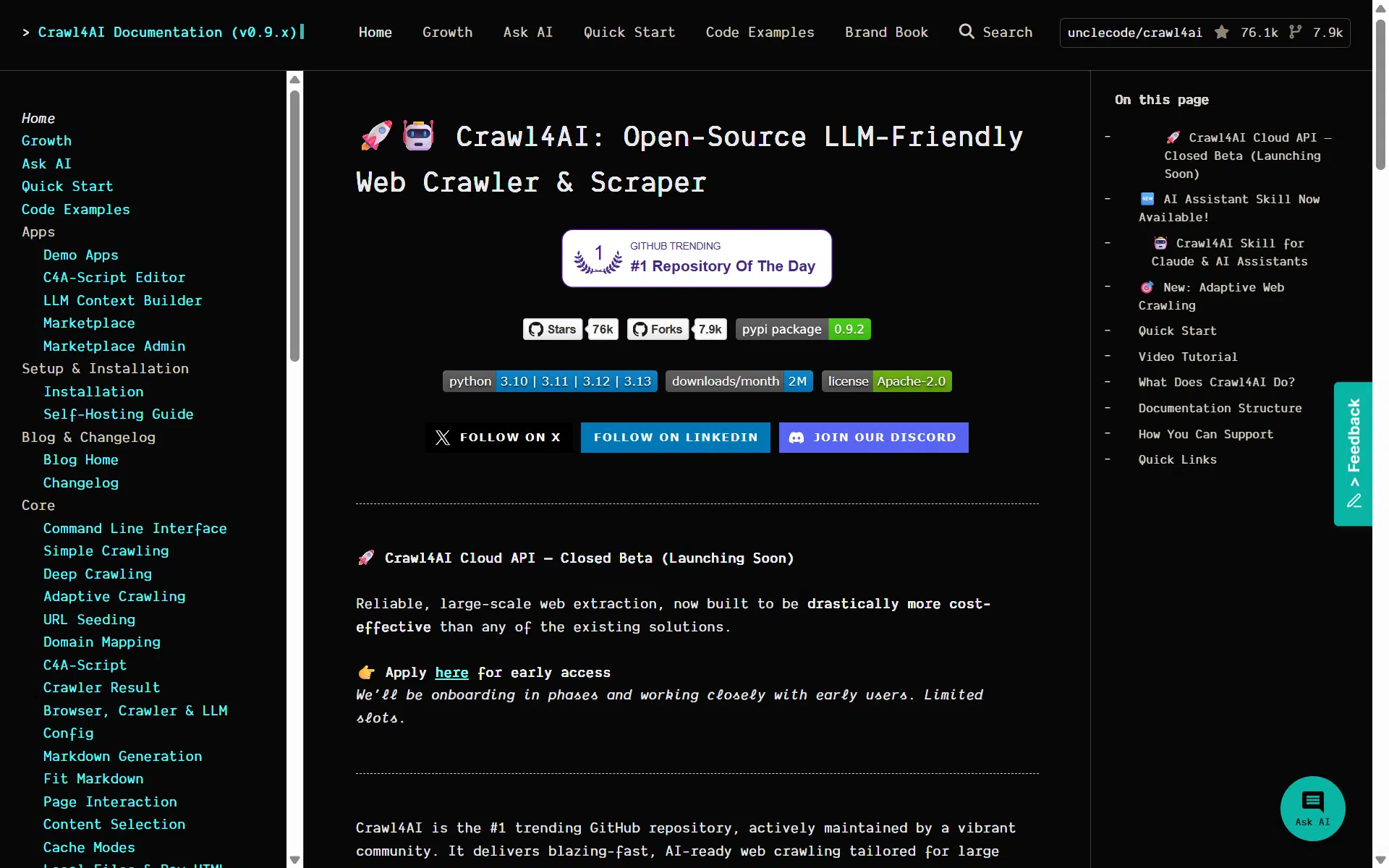Open Fit Markdown in sidebar

93,779
